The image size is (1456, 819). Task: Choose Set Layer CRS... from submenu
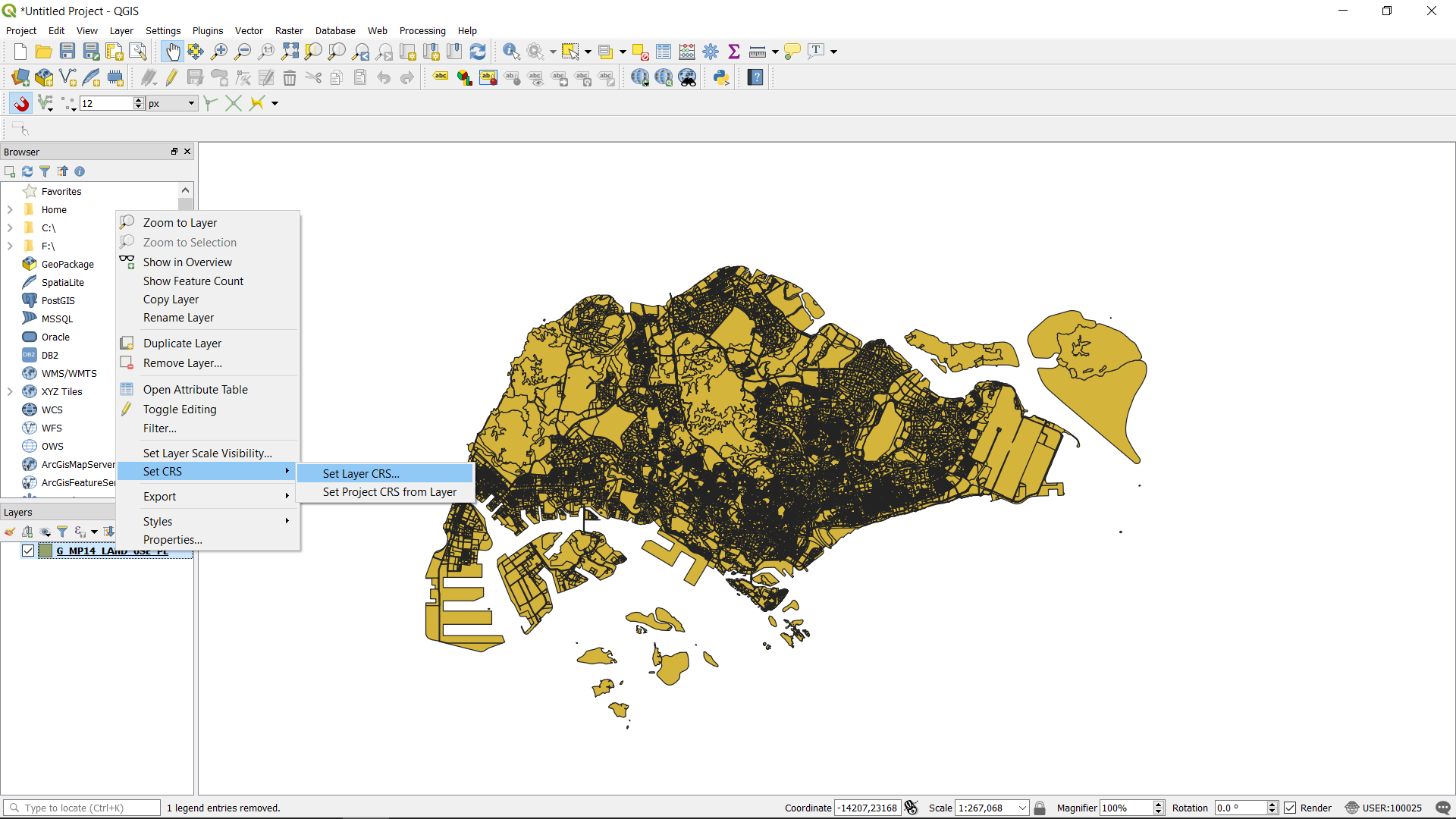pyautogui.click(x=361, y=473)
